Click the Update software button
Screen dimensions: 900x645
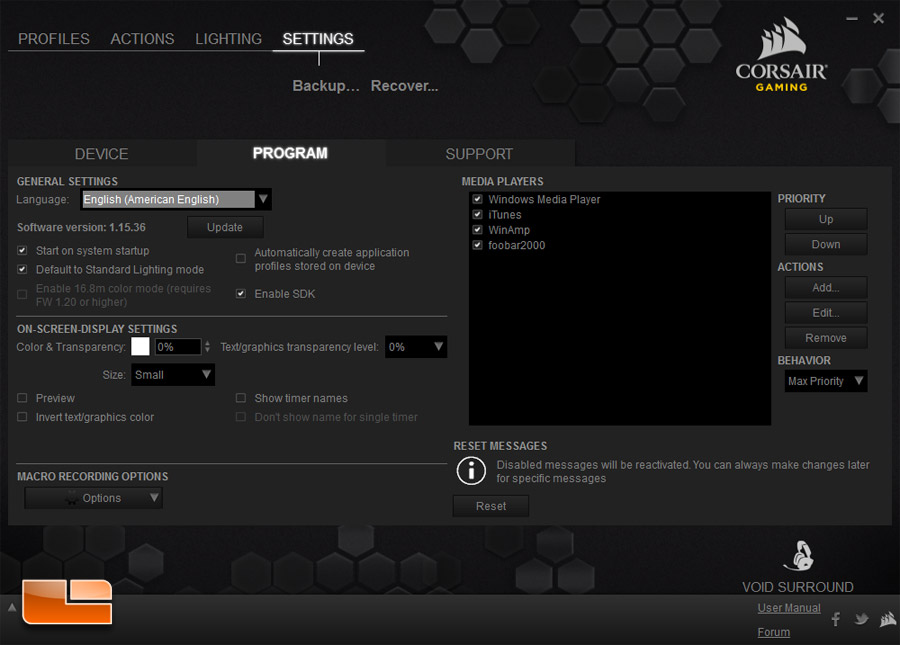[x=225, y=227]
